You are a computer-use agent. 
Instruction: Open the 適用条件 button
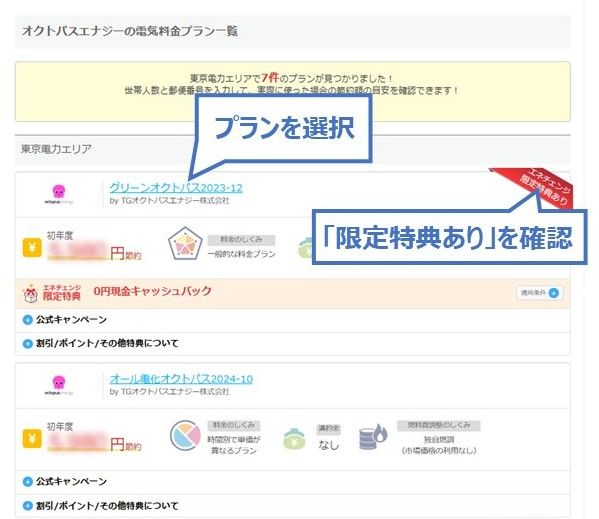tap(539, 293)
